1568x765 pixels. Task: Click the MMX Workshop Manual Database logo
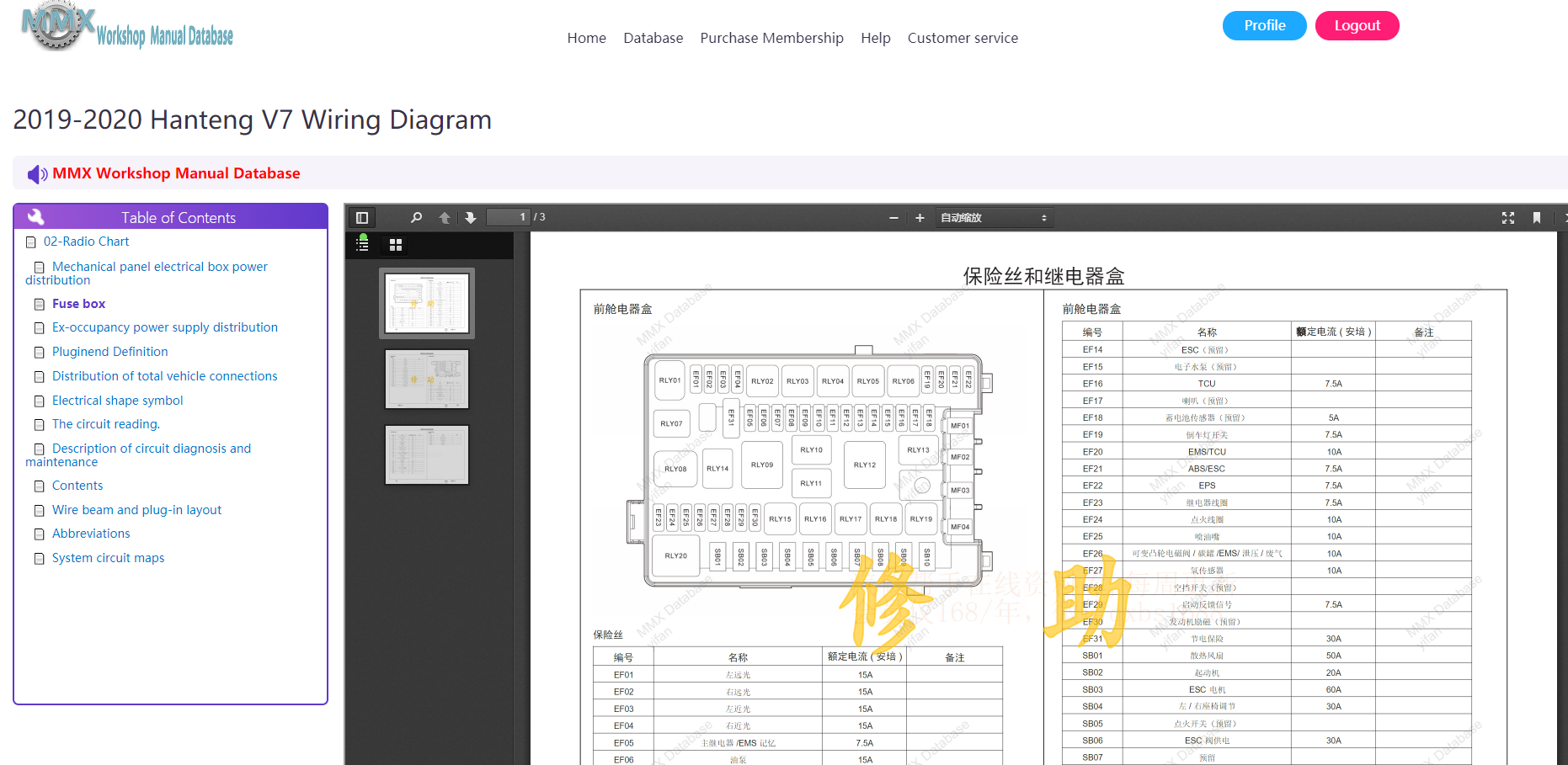(x=127, y=28)
